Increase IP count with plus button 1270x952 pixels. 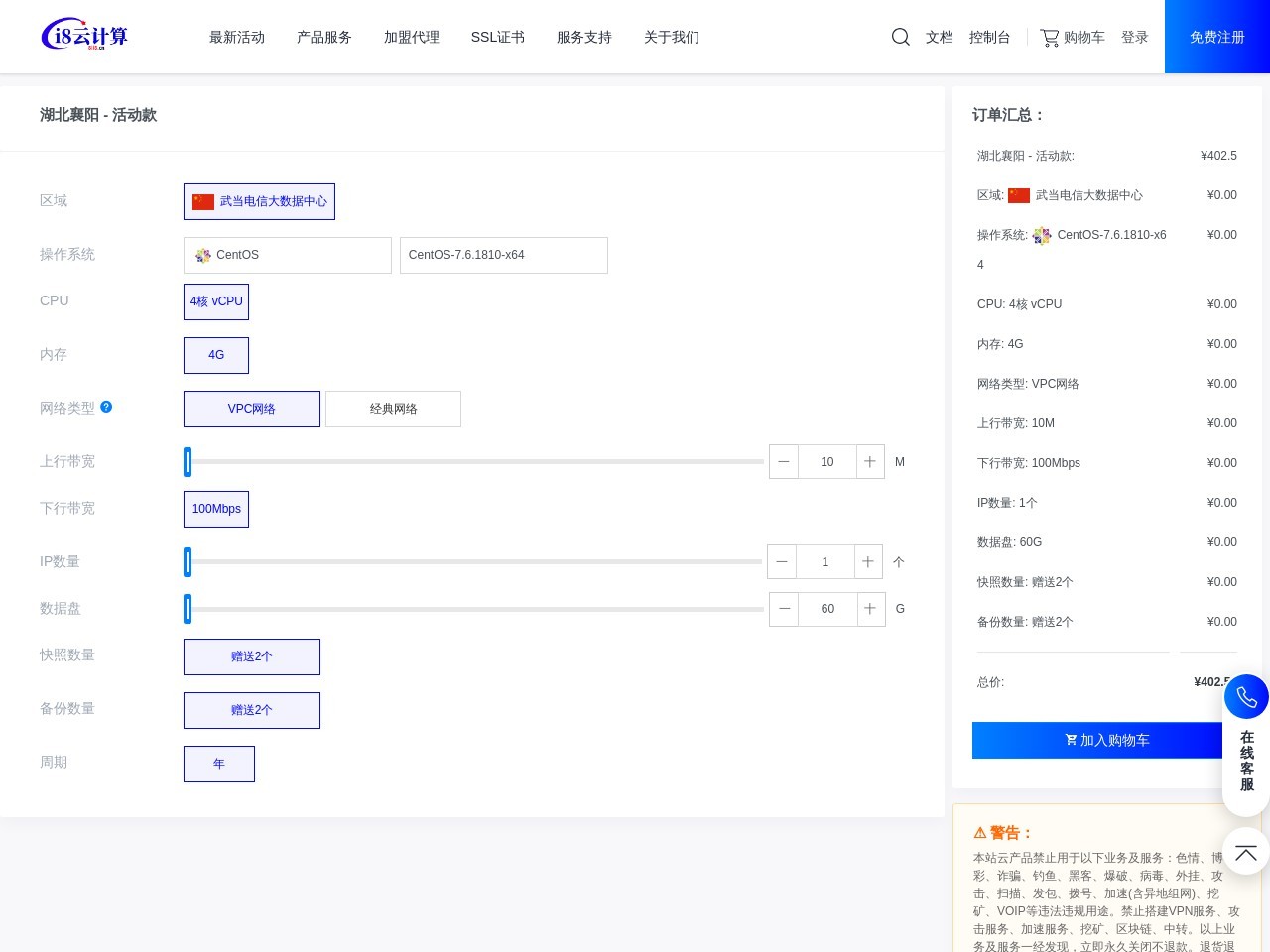pos(868,561)
